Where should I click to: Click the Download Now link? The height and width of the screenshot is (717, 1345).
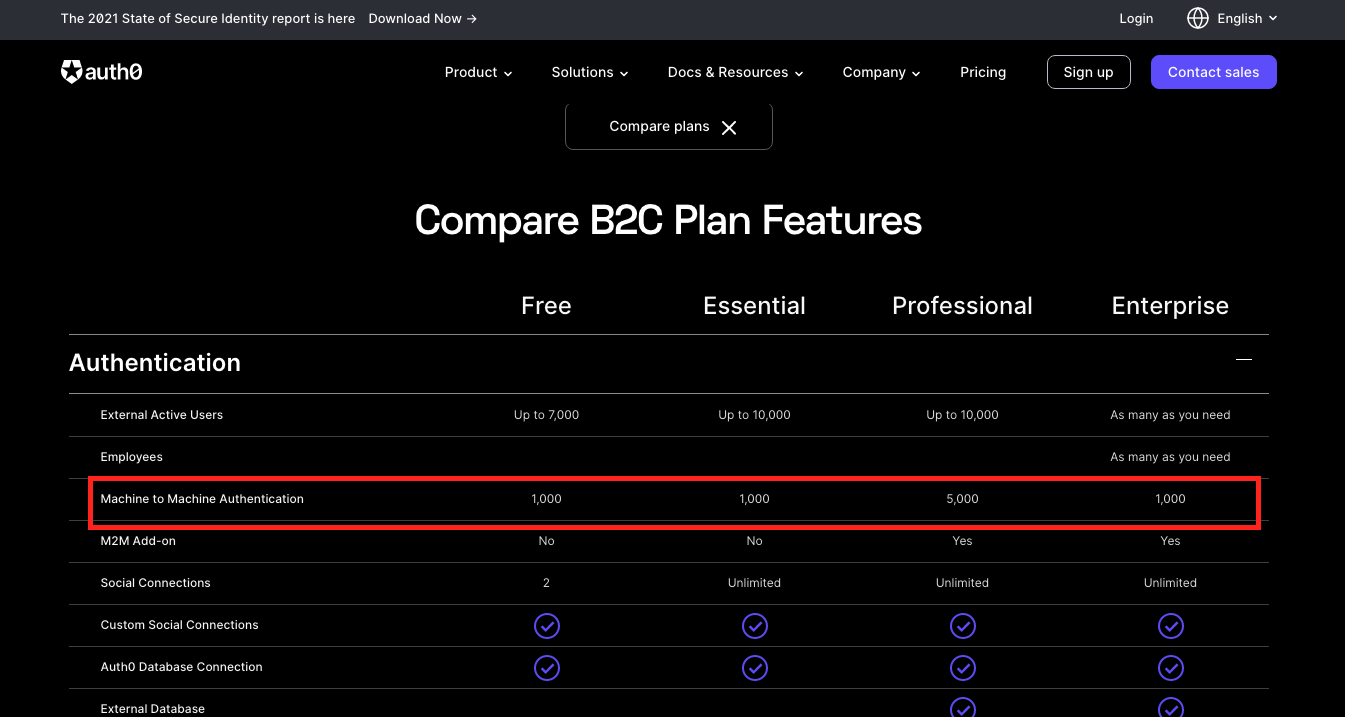click(x=422, y=18)
